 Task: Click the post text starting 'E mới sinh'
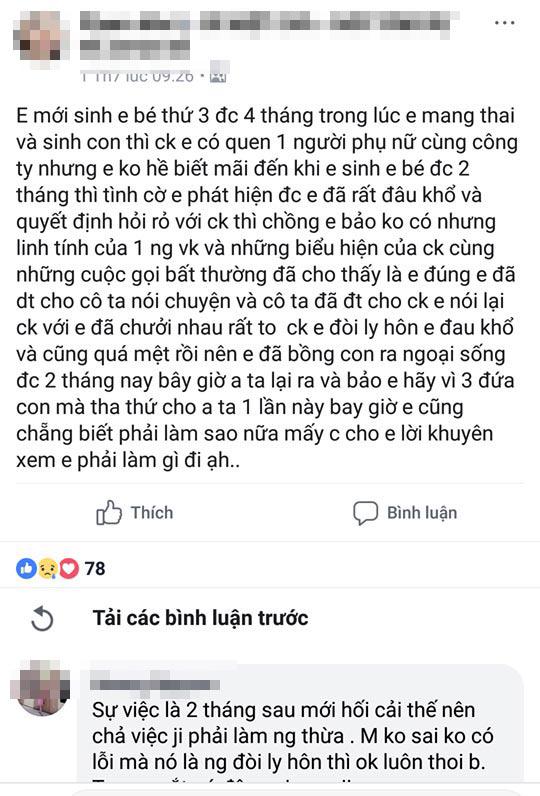point(267,287)
